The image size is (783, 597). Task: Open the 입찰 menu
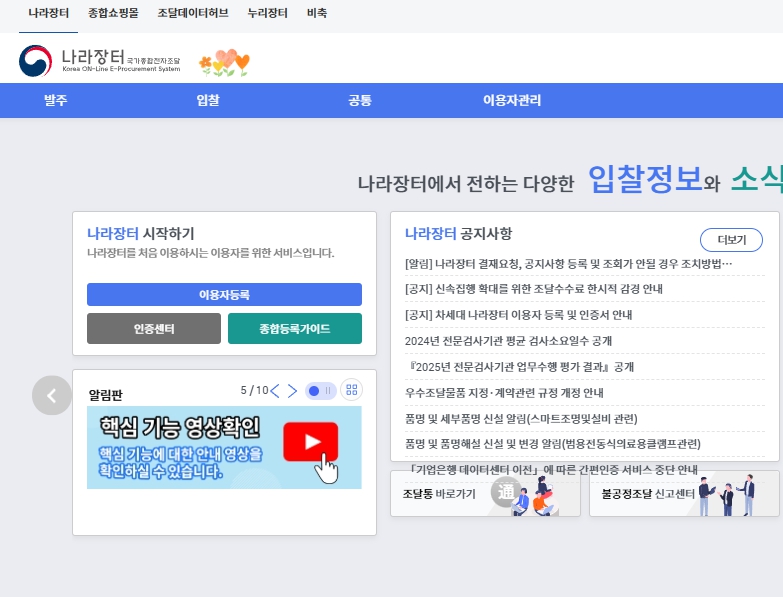208,100
